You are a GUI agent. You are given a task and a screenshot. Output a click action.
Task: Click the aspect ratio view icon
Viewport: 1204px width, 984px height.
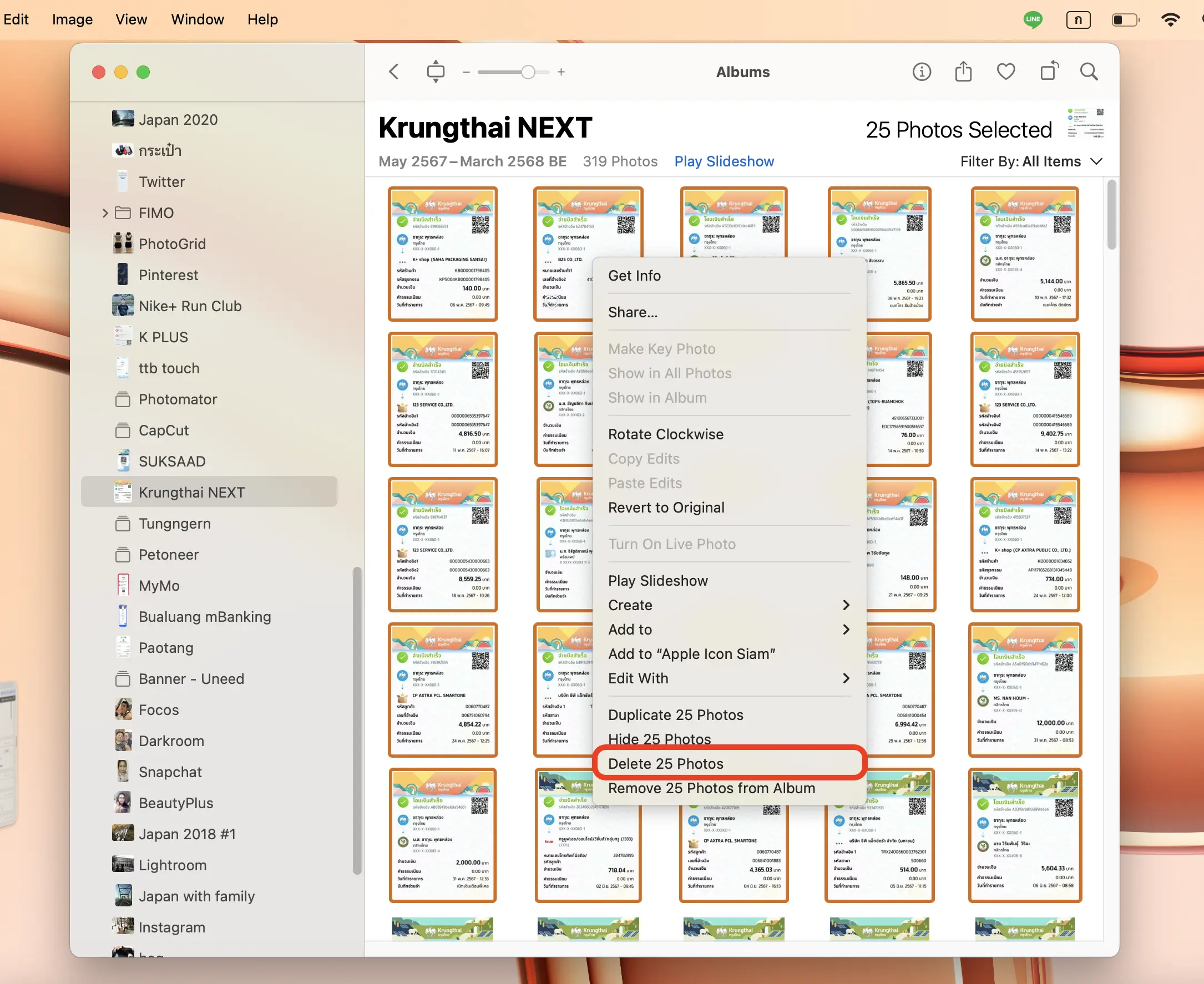(436, 72)
